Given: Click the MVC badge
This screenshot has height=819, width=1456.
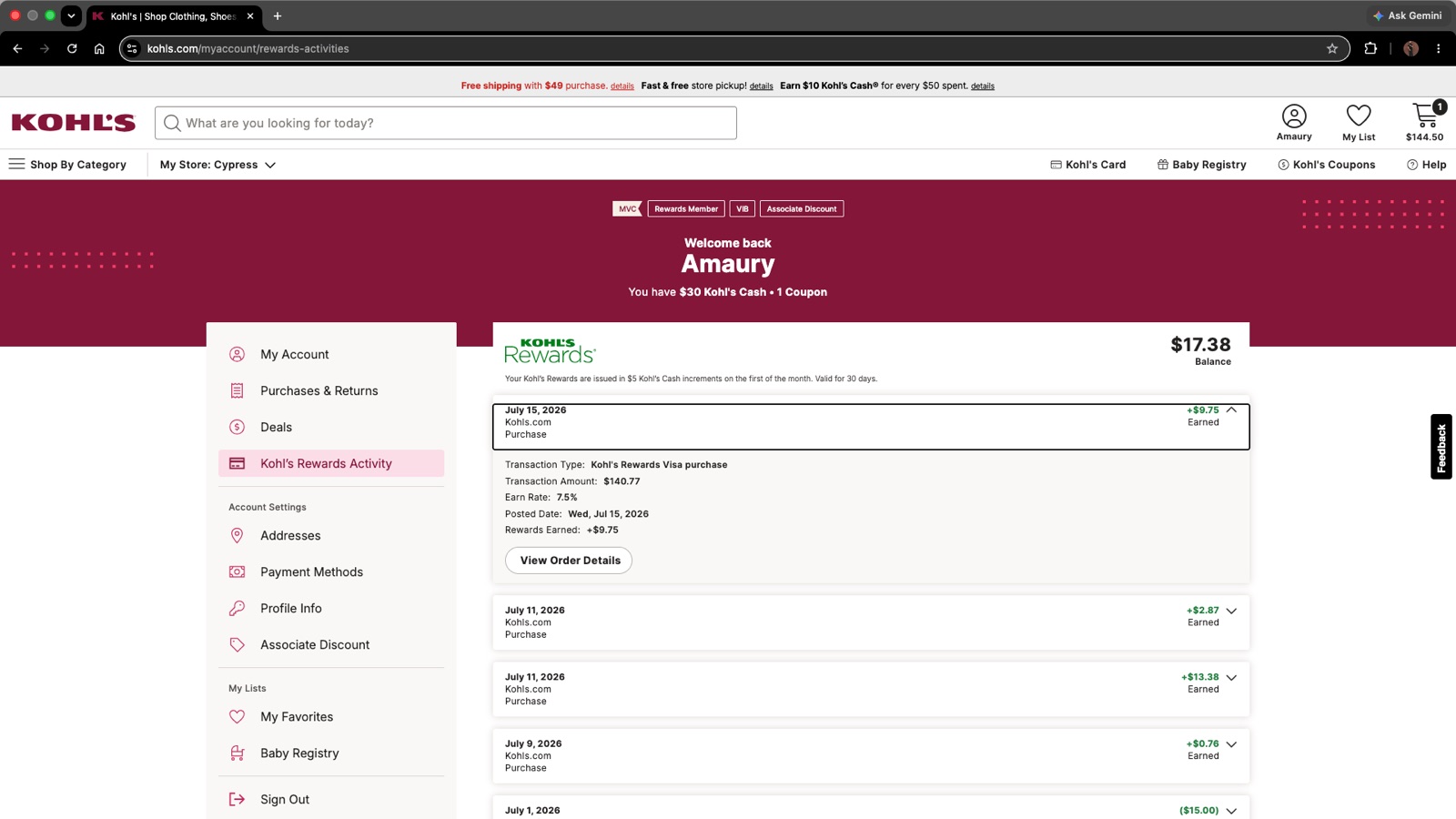Looking at the screenshot, I should 627,208.
